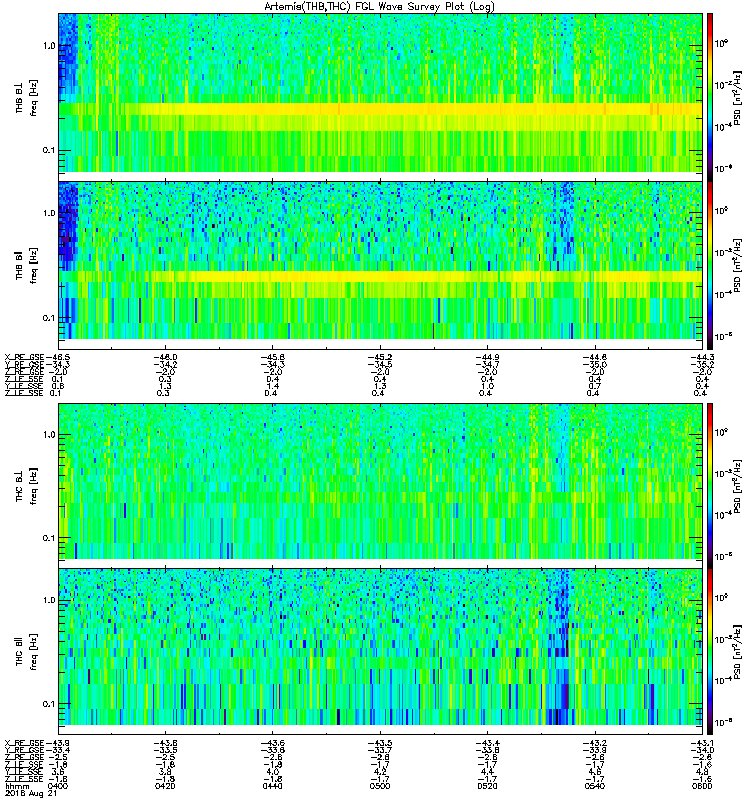Click the THC B-perpendicular freq [Hz] axis label
Screen dimensions: 750x800
(34, 486)
